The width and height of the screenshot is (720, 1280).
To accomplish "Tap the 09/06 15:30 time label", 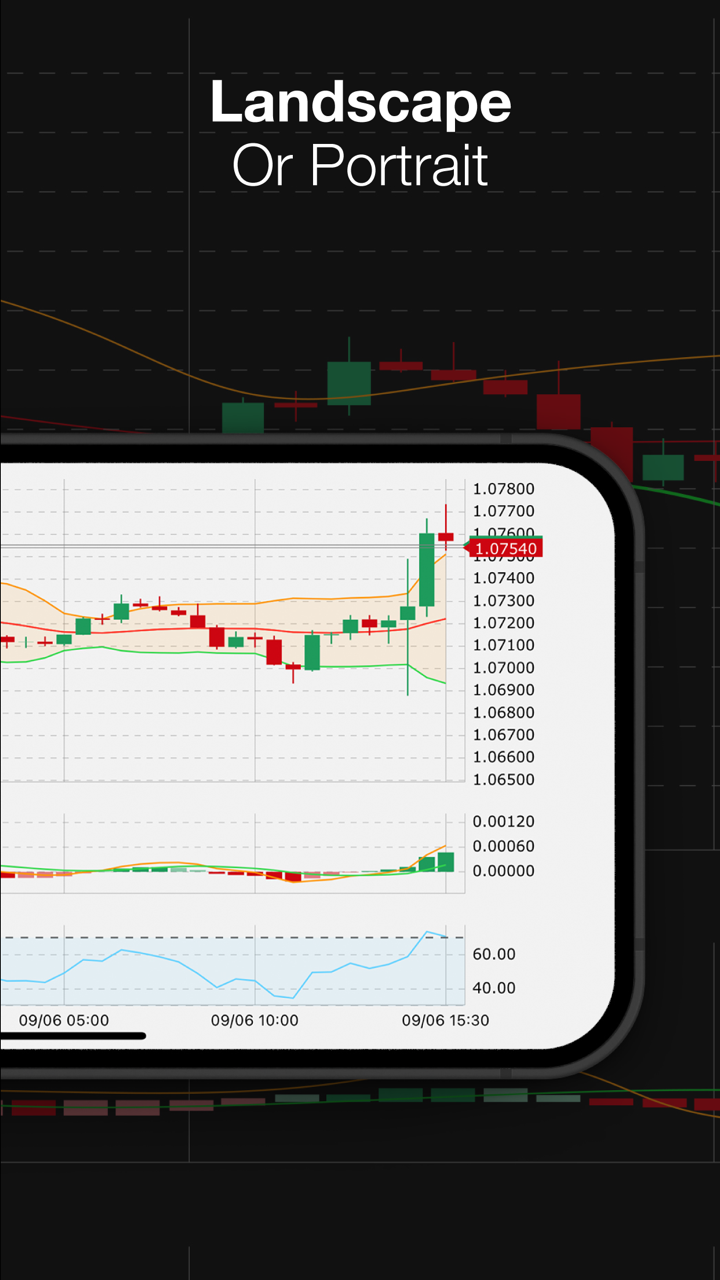I will (x=445, y=1021).
